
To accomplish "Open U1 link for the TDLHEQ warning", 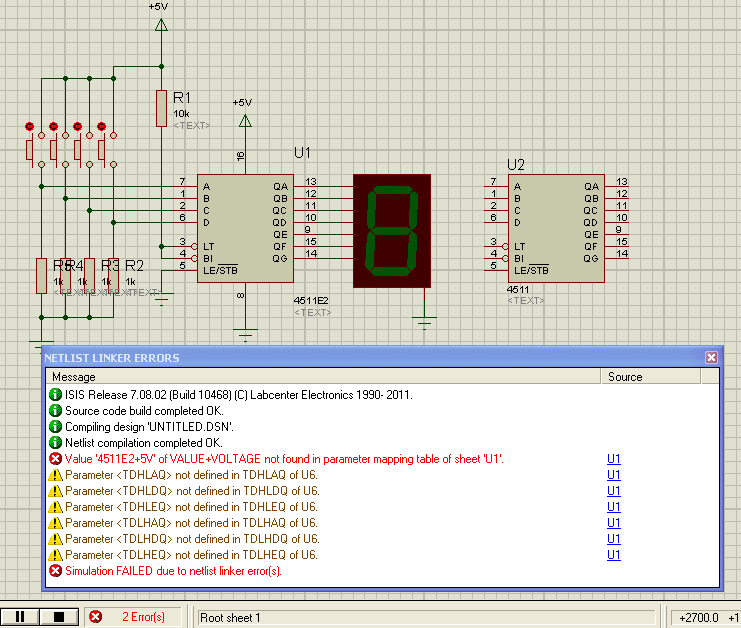I will point(614,555).
